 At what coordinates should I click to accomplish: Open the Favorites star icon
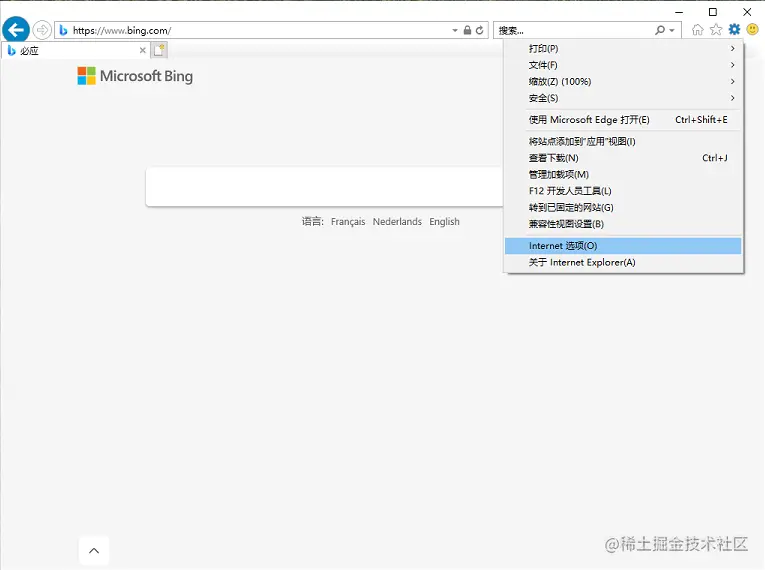716,30
